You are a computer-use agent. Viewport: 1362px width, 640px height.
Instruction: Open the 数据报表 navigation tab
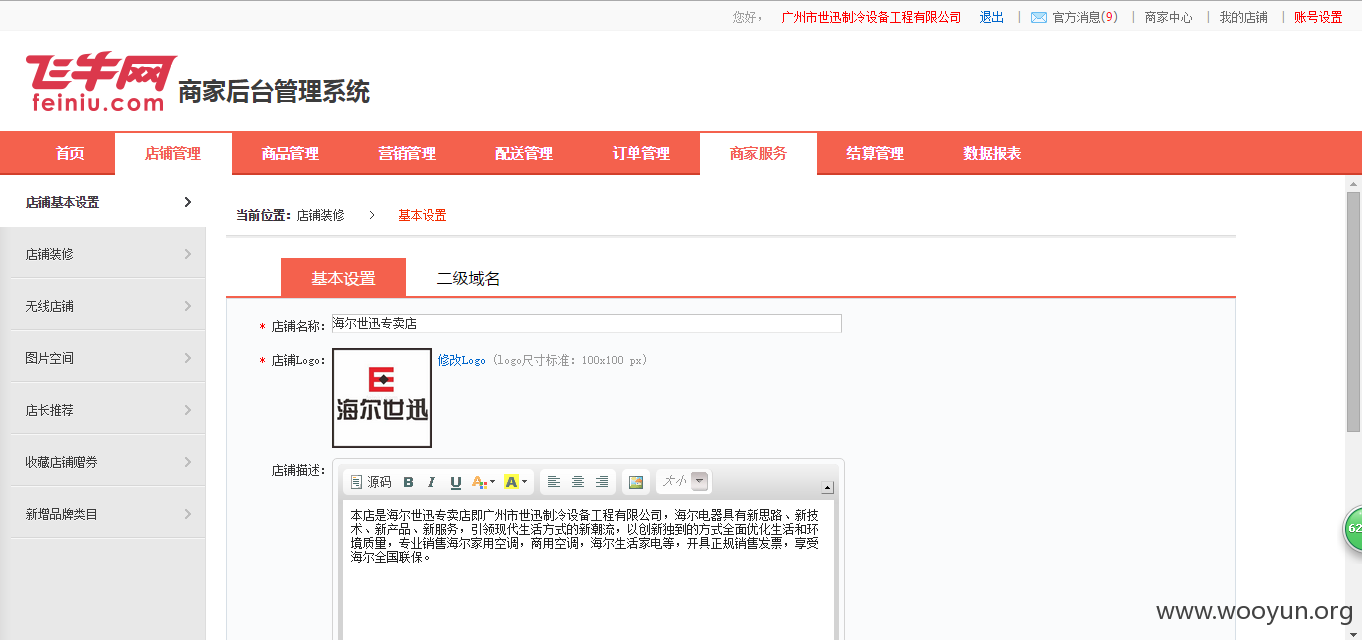click(x=992, y=153)
